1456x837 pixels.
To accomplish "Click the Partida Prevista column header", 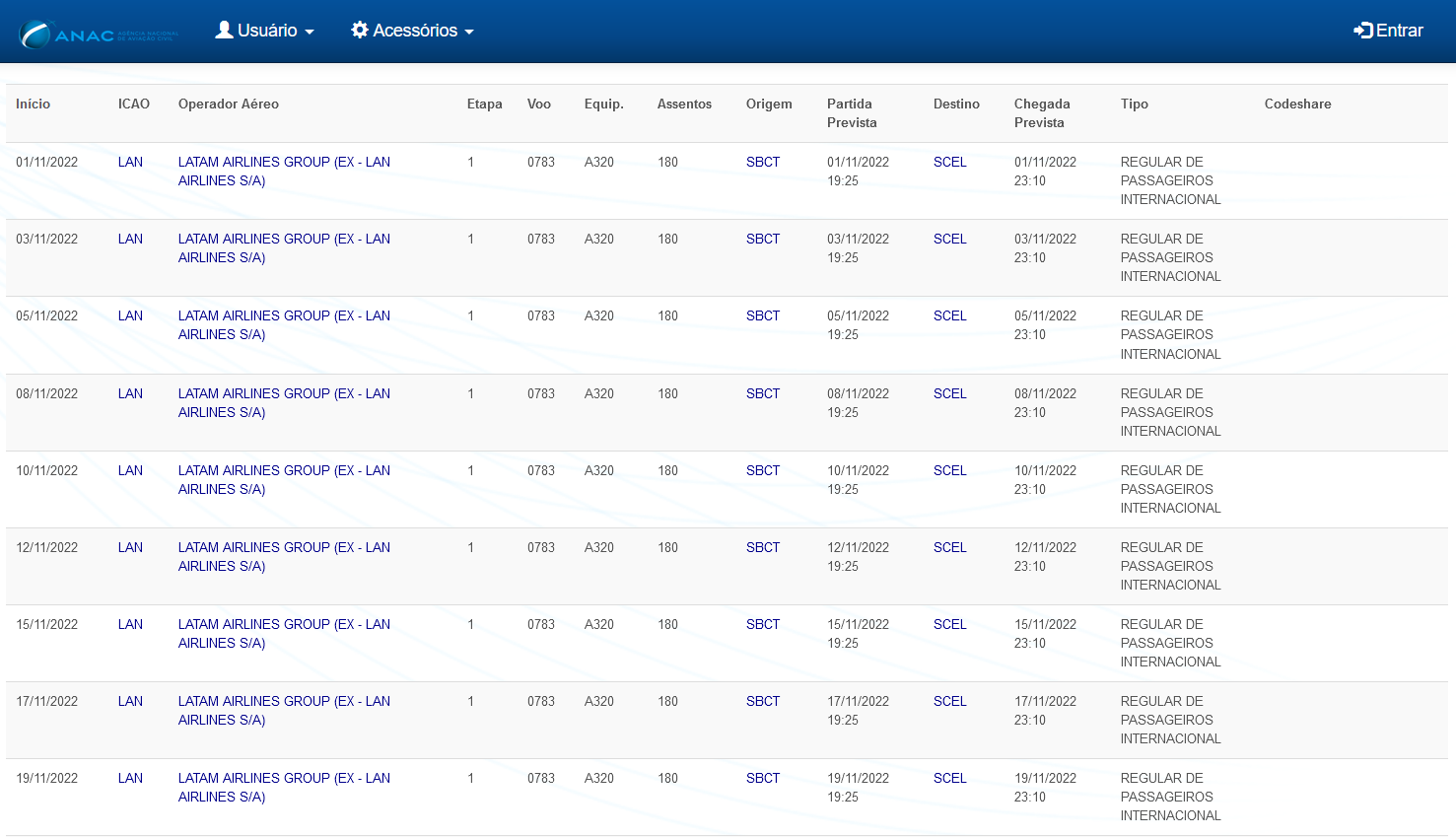I will (x=852, y=113).
